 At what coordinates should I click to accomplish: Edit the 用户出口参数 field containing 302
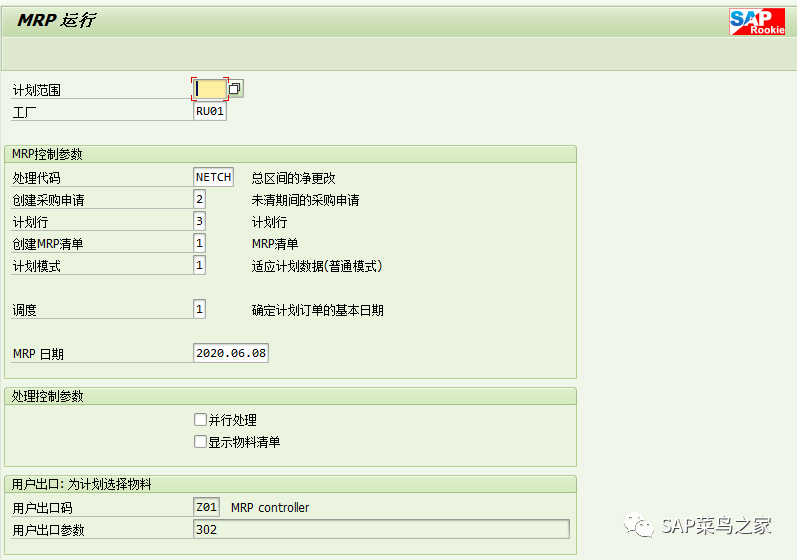[381, 529]
